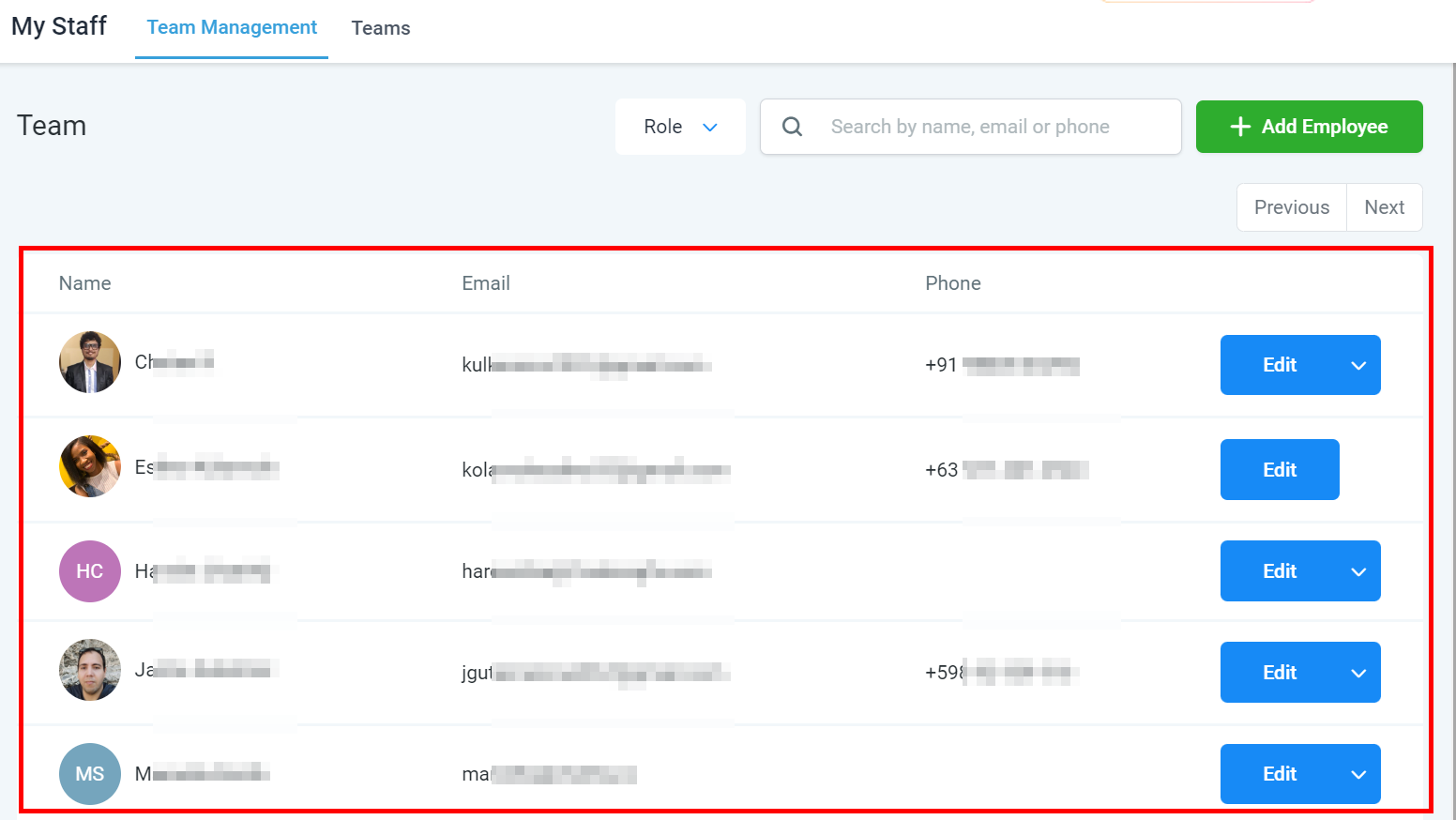Click the second row profile photo
1456x820 pixels.
[90, 466]
